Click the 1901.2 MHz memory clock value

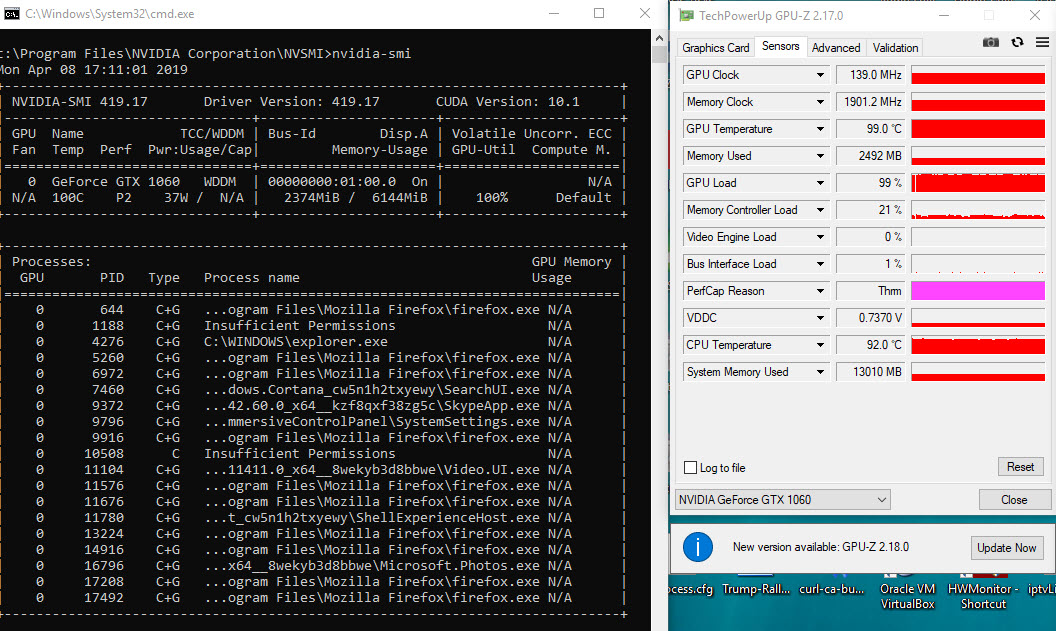871,102
